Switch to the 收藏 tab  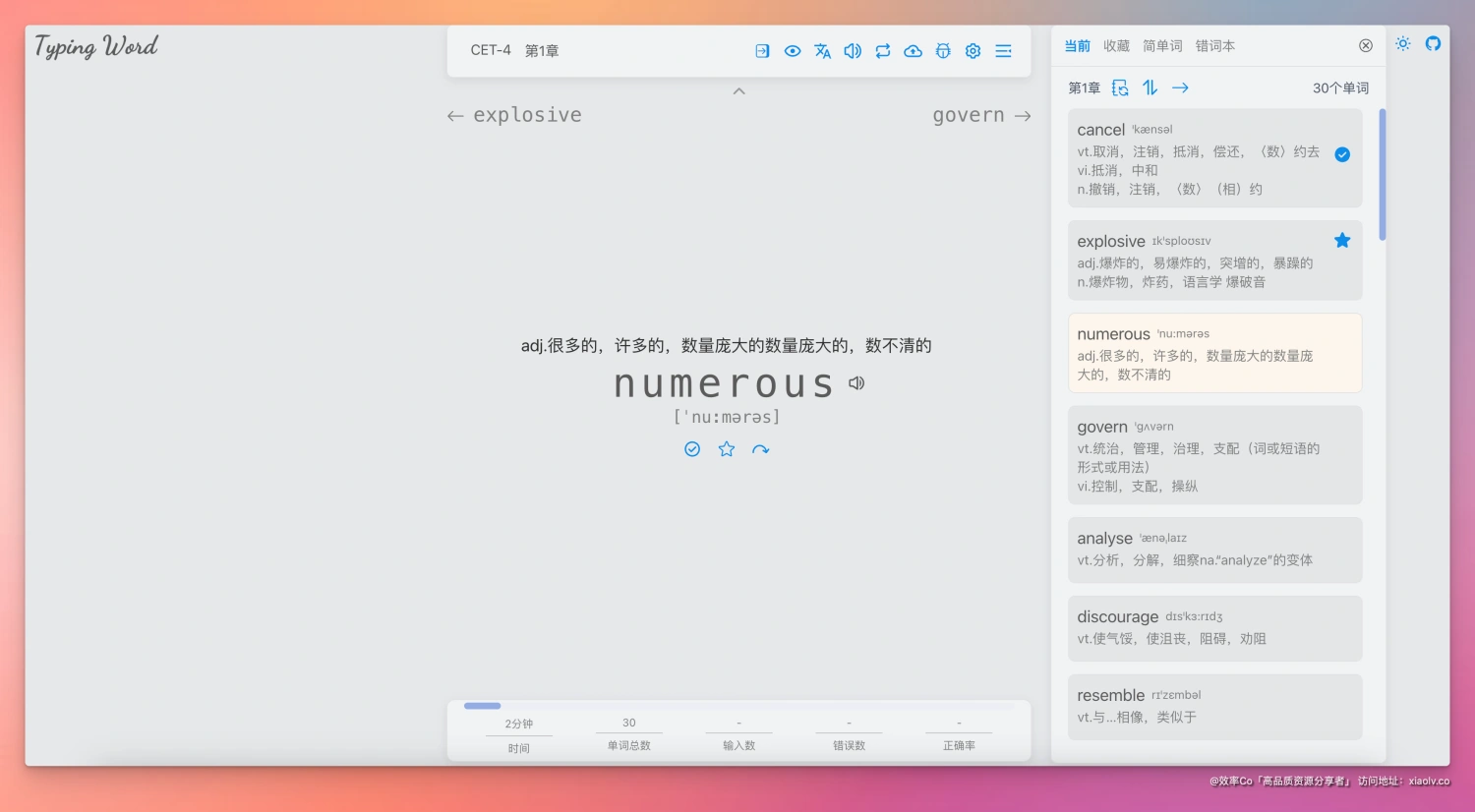click(1116, 46)
